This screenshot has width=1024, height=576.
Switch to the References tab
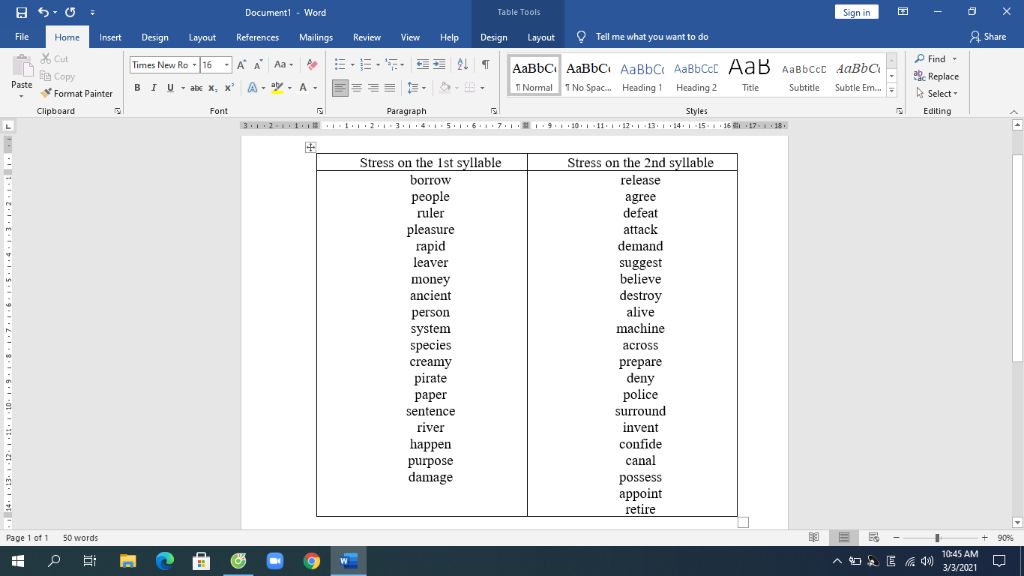(x=257, y=37)
